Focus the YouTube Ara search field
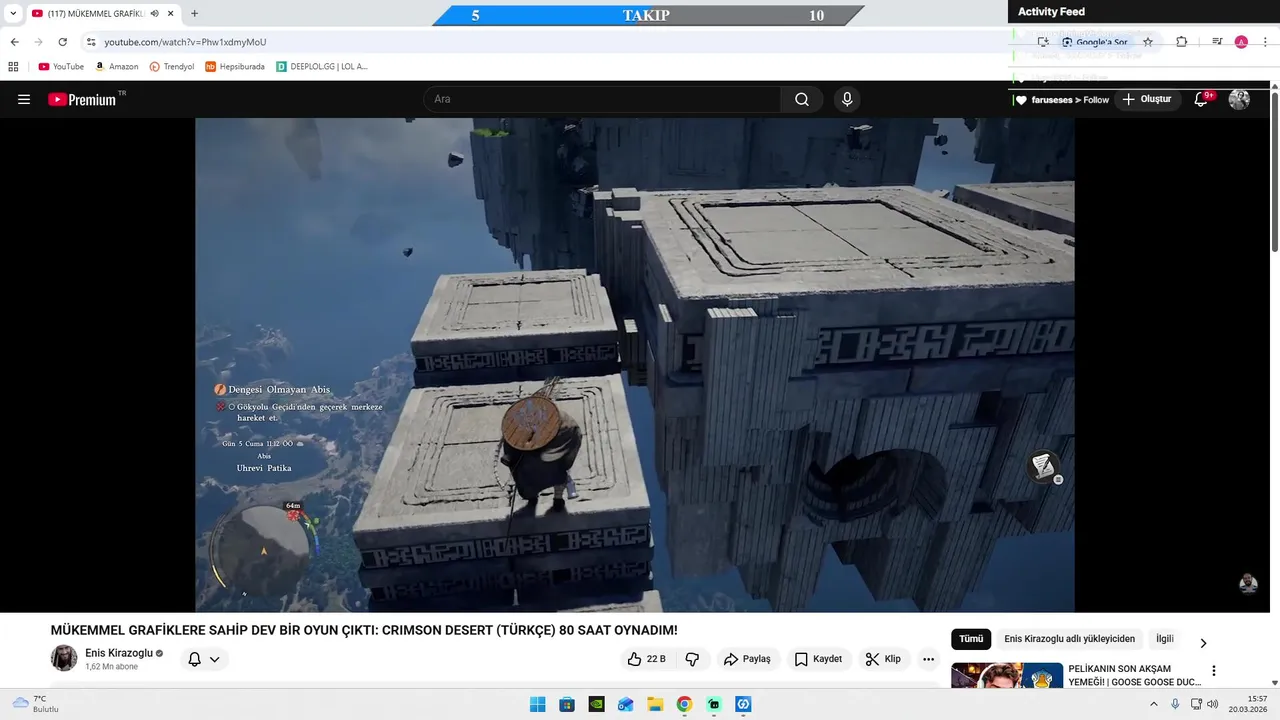1280x720 pixels. pos(602,99)
